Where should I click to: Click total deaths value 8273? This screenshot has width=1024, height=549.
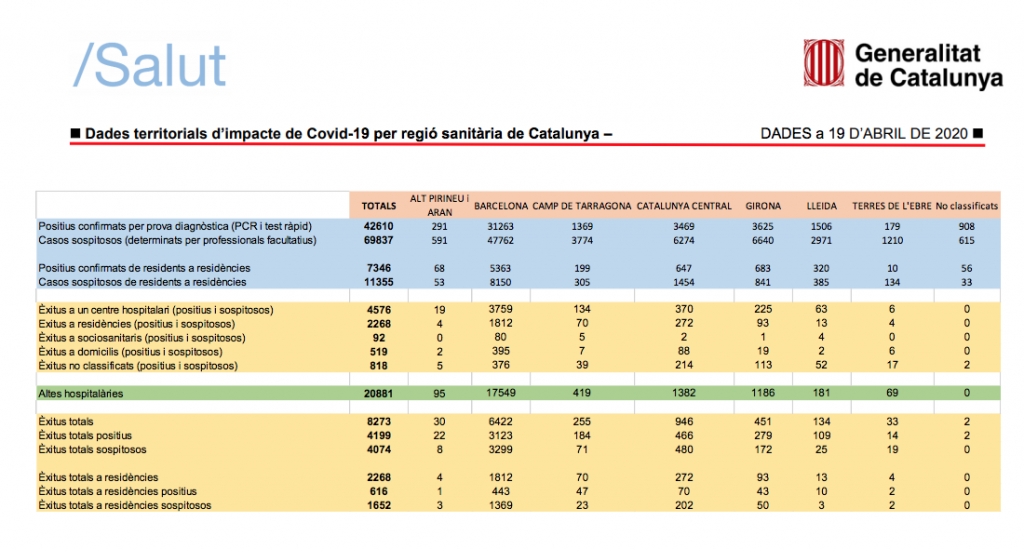(x=379, y=422)
